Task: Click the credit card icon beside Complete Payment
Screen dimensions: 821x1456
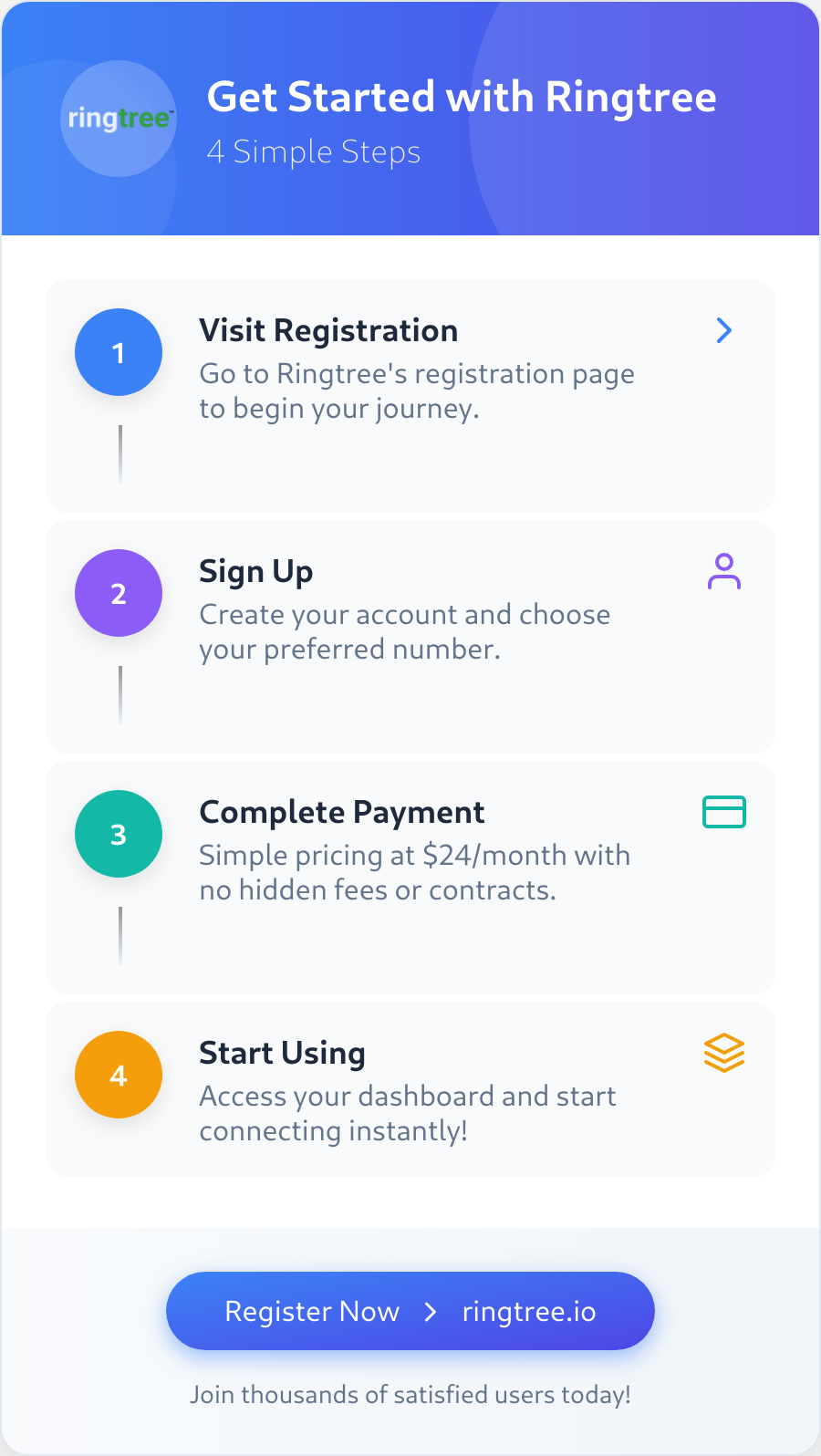Action: point(724,812)
